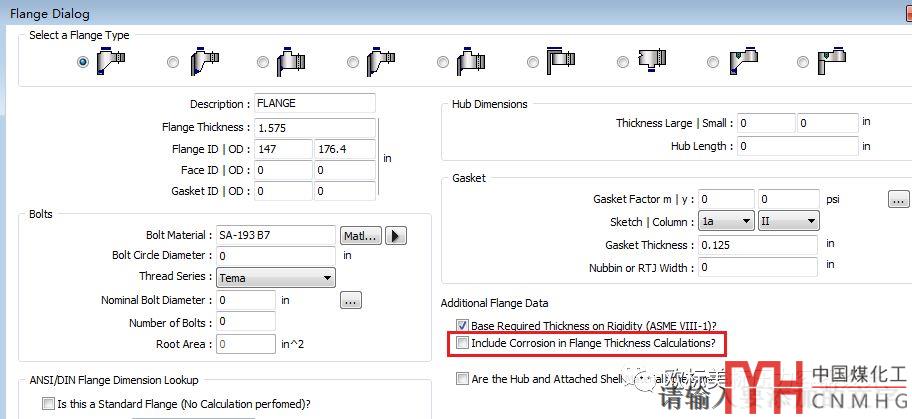Click the flange sketch icon beside the selected radio
Screen dimensions: 912x419
[x=111, y=61]
